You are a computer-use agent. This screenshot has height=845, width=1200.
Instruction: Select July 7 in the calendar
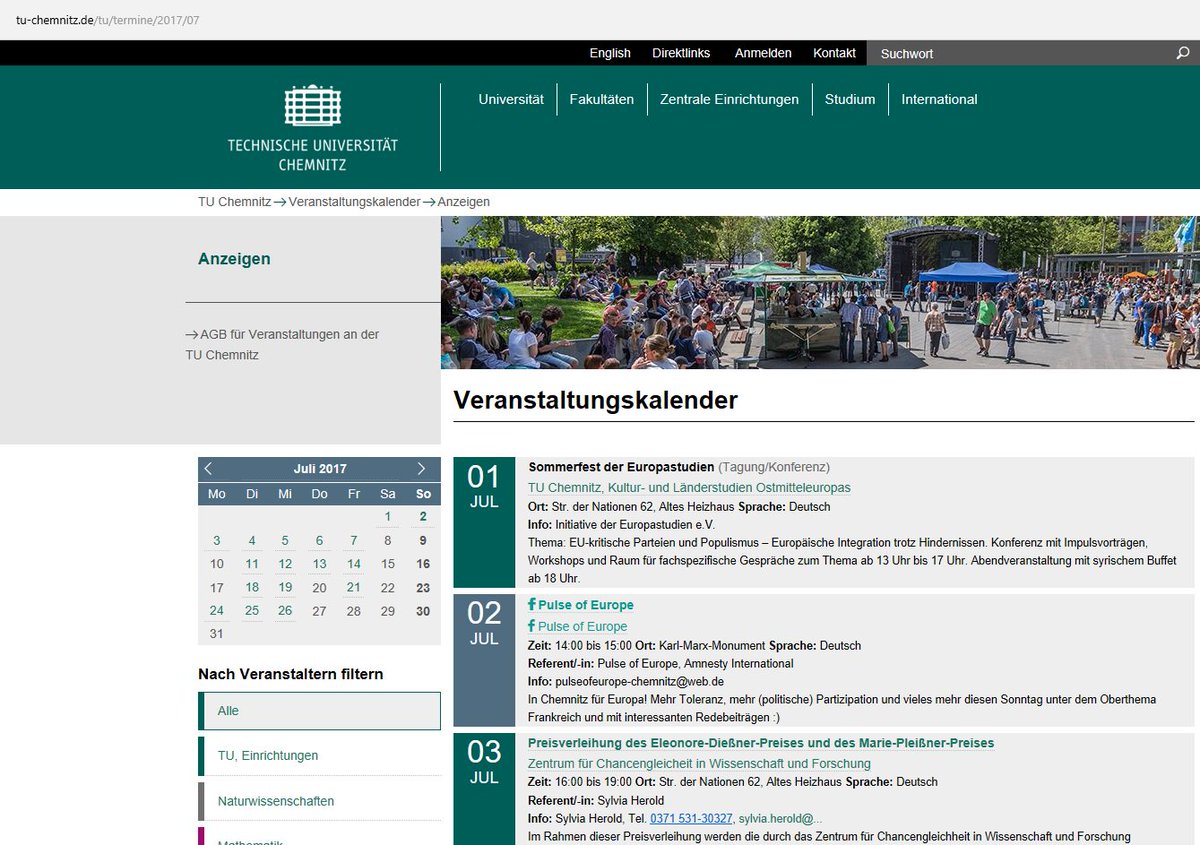click(x=354, y=541)
